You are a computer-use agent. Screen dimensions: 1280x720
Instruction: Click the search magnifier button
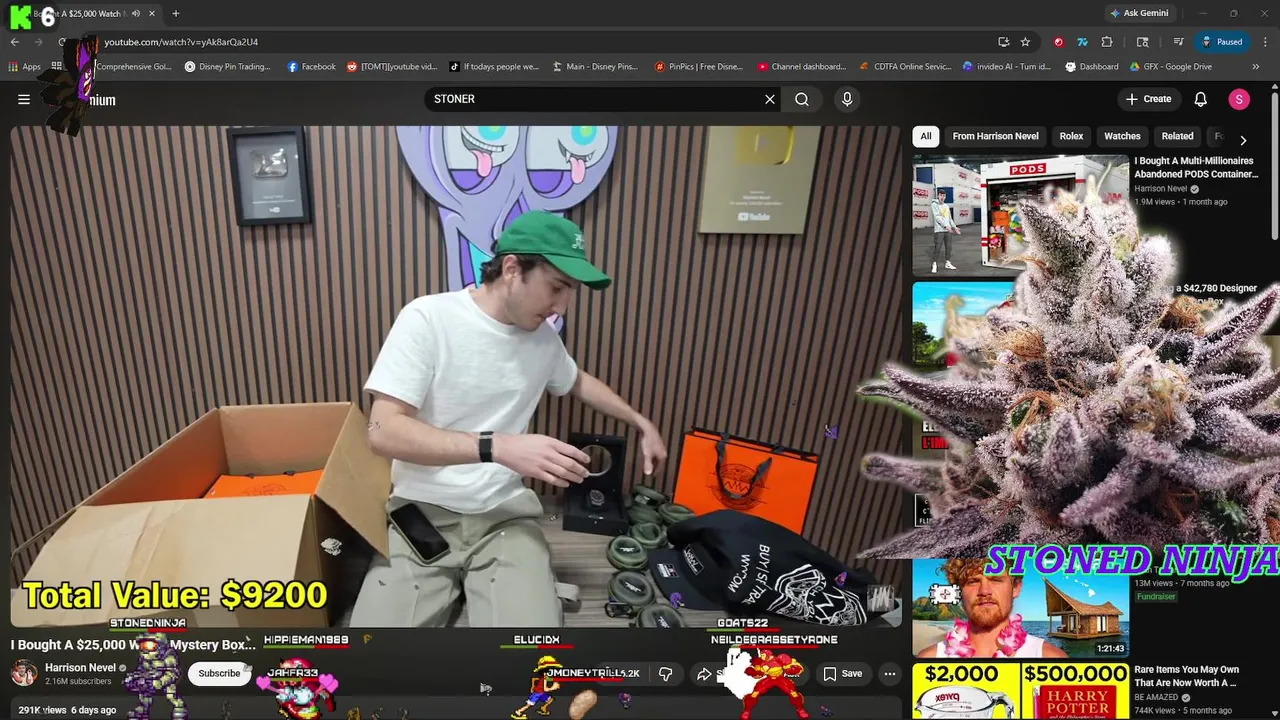tap(802, 99)
